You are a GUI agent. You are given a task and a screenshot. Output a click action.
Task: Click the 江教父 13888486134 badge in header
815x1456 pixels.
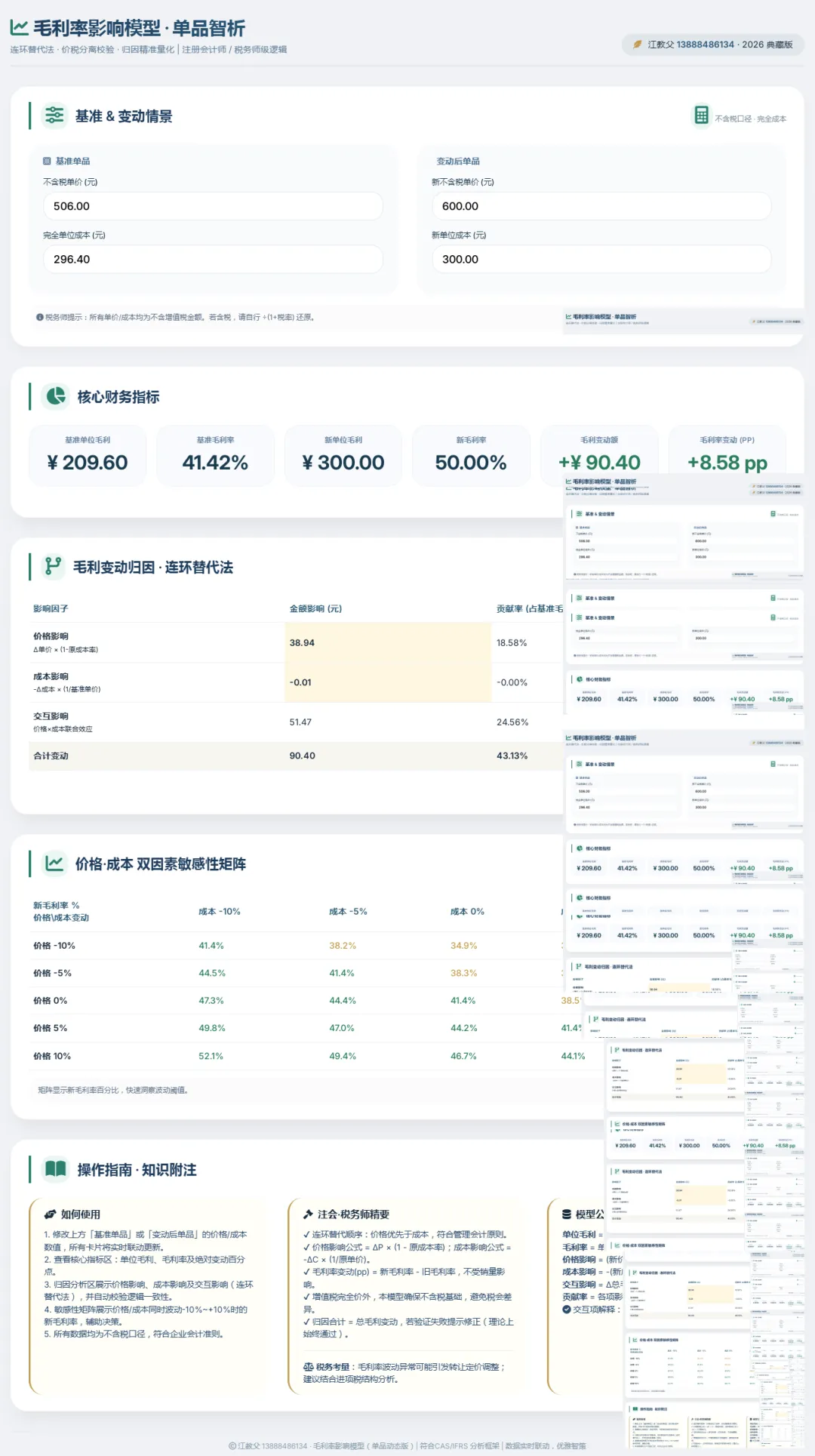(713, 45)
